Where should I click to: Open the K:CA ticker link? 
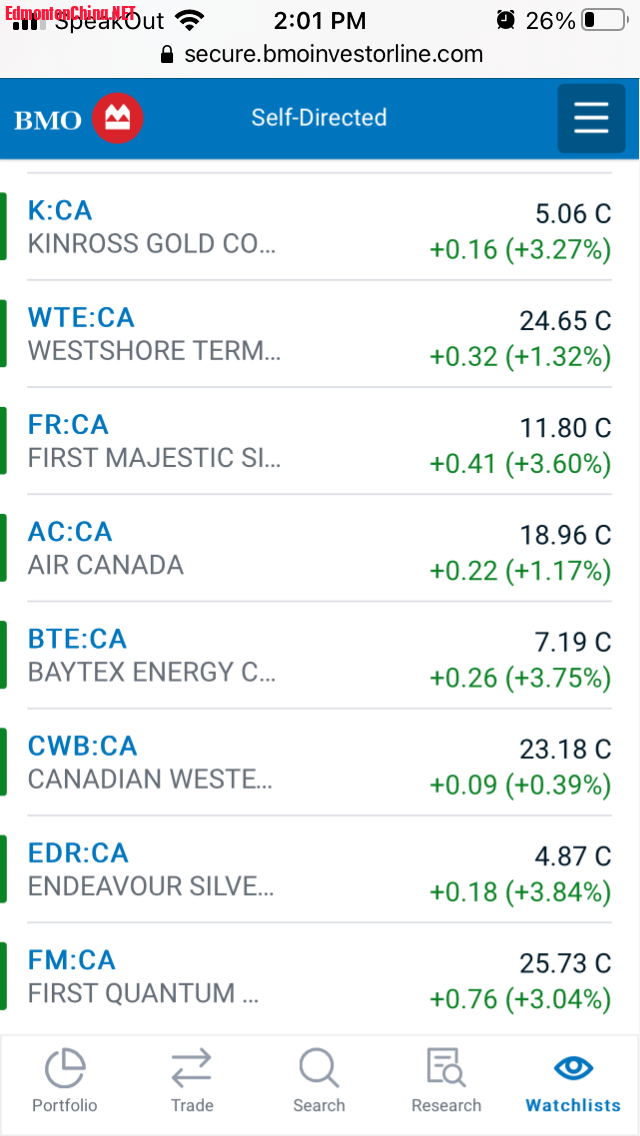60,211
